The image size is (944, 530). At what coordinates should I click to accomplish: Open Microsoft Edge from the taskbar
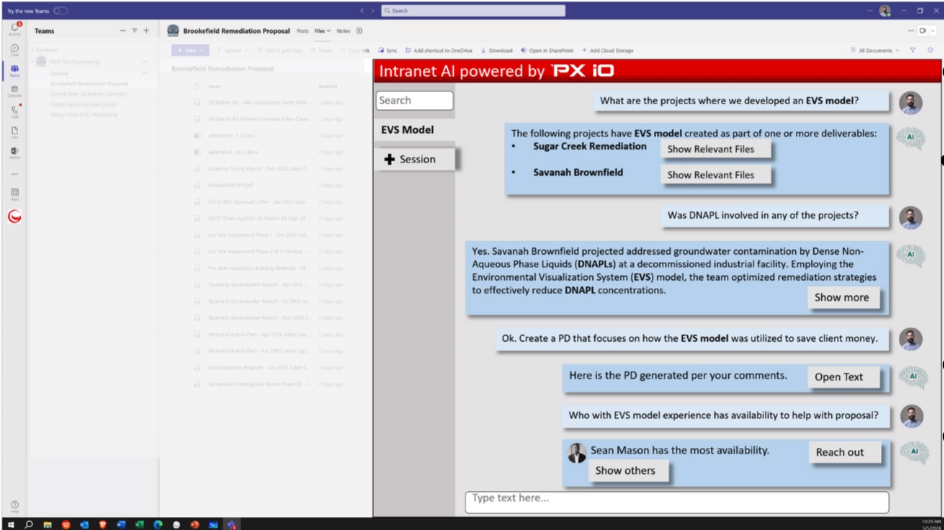coord(158,525)
